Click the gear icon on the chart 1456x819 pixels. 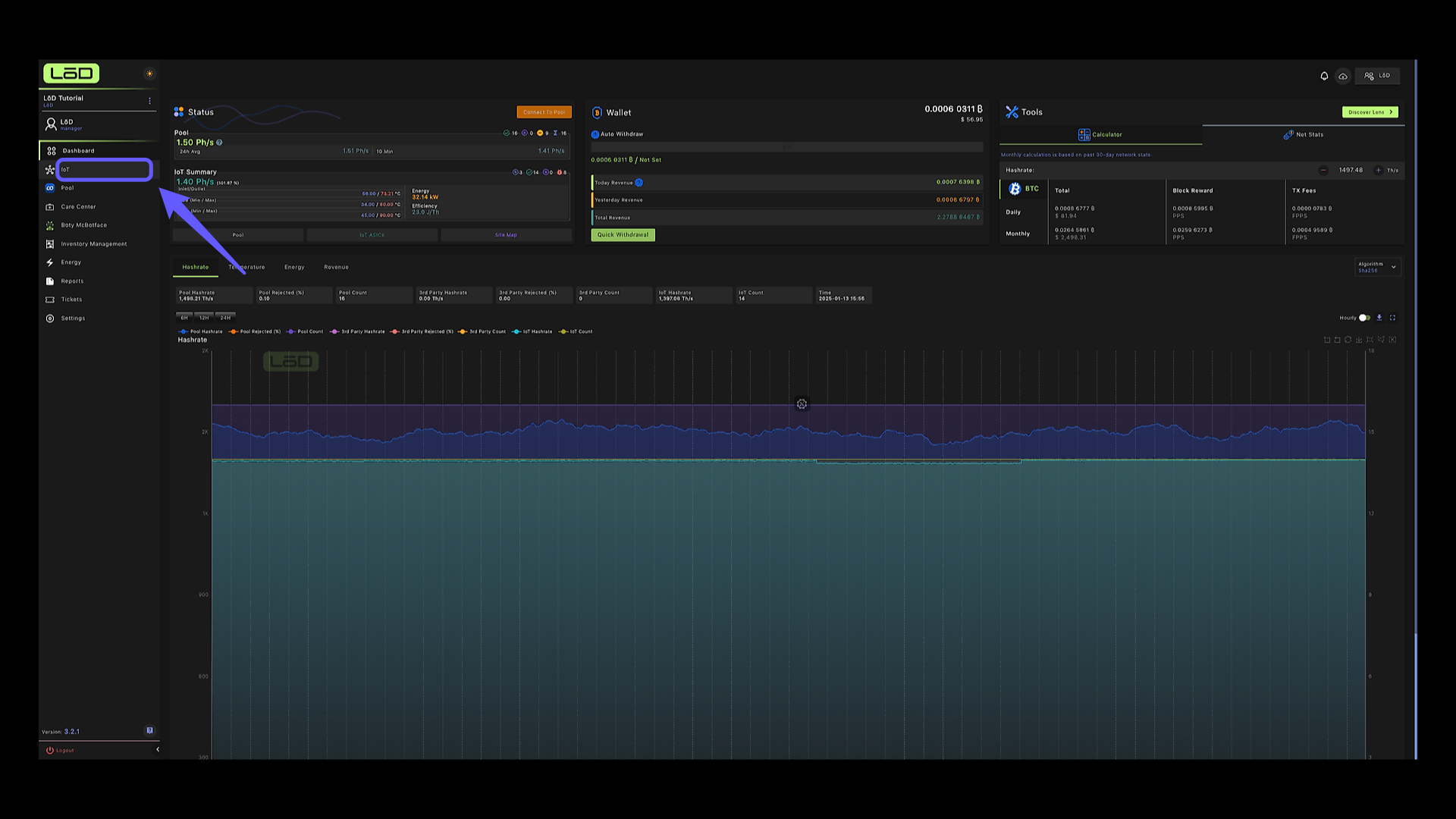[802, 404]
